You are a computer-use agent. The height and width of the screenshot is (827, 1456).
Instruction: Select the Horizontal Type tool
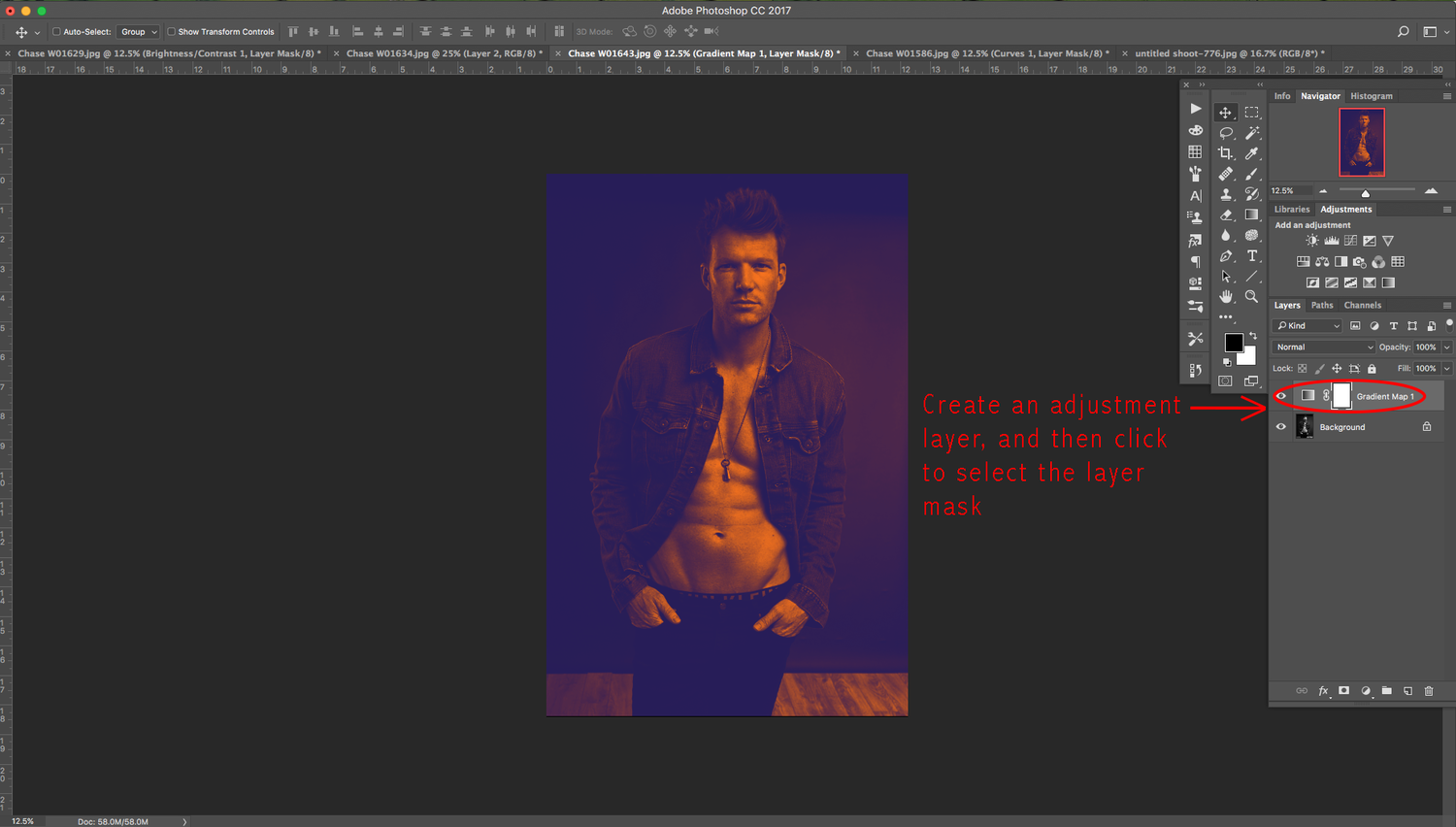[x=1252, y=256]
